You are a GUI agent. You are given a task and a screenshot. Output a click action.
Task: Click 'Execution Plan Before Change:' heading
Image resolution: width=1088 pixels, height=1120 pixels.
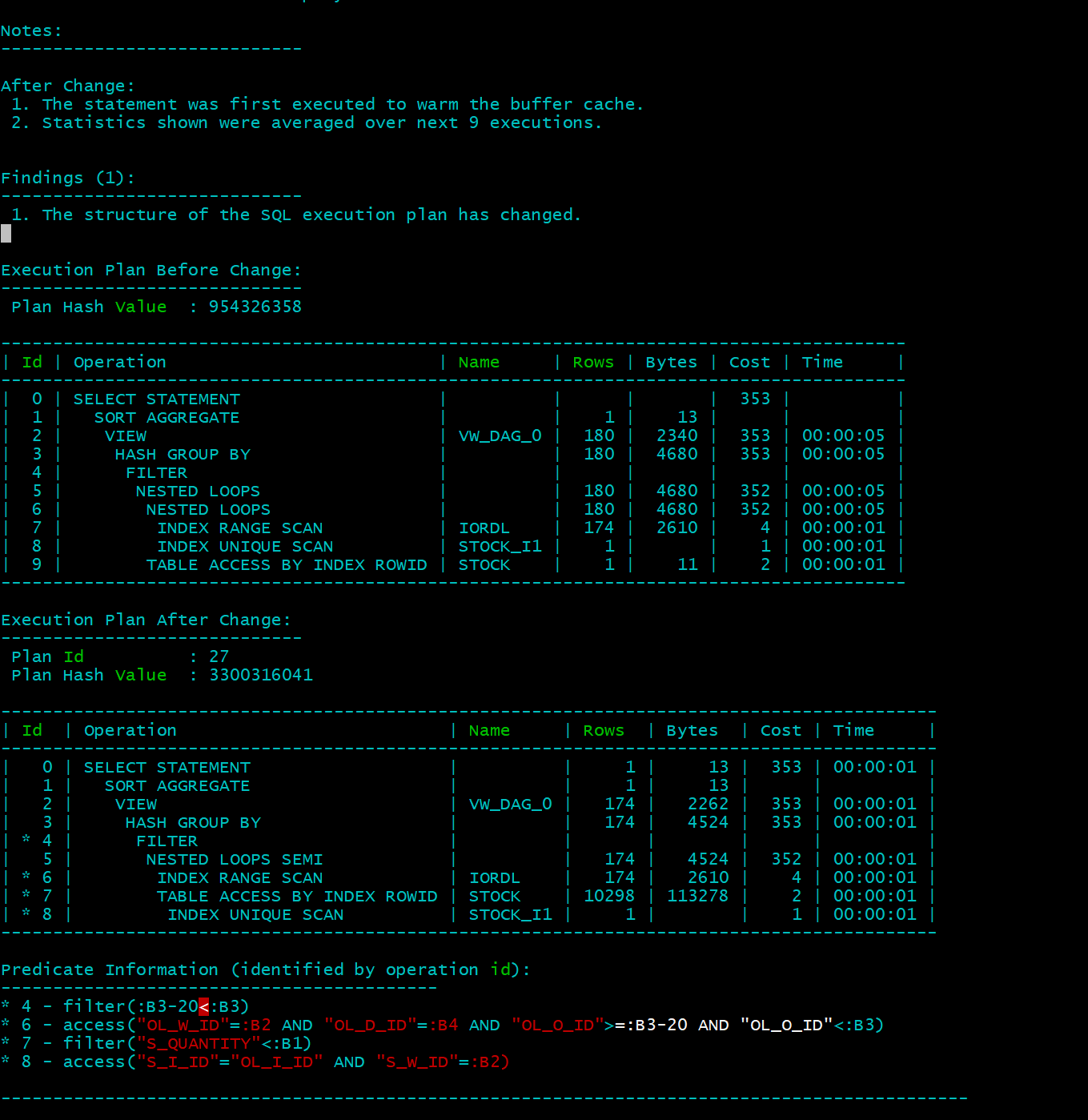click(x=151, y=271)
